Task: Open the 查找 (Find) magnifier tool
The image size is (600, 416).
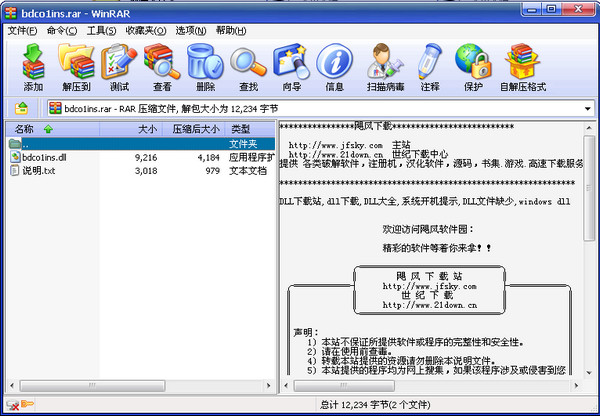Action: coord(248,68)
